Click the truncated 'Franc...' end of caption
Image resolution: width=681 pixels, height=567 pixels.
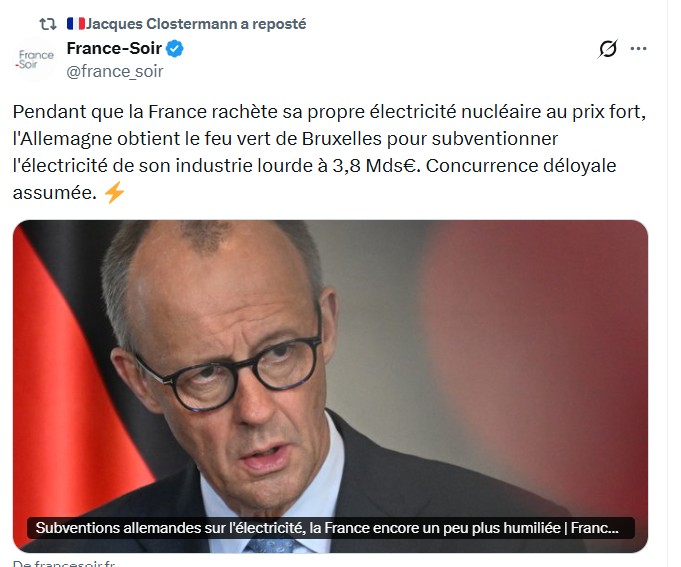tap(595, 528)
